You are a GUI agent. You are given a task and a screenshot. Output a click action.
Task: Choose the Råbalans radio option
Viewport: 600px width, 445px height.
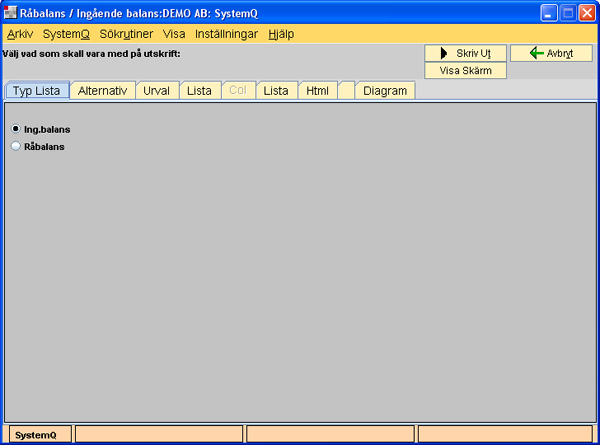16,146
